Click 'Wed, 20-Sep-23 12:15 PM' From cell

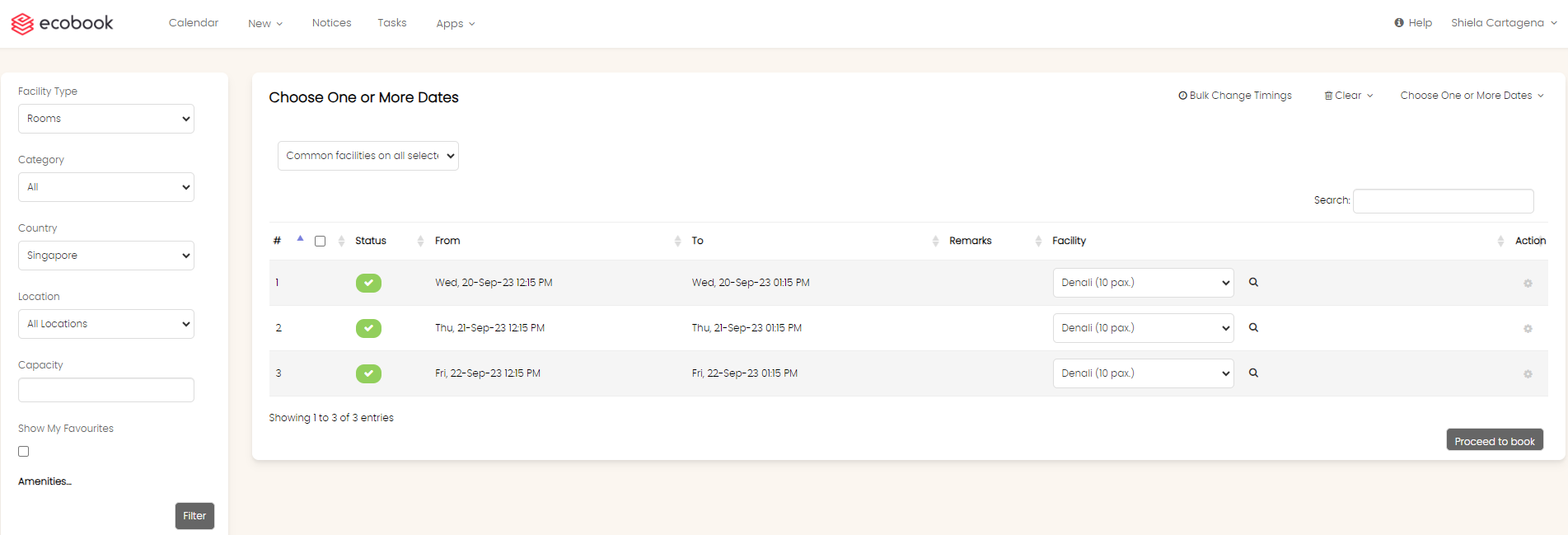pos(494,283)
